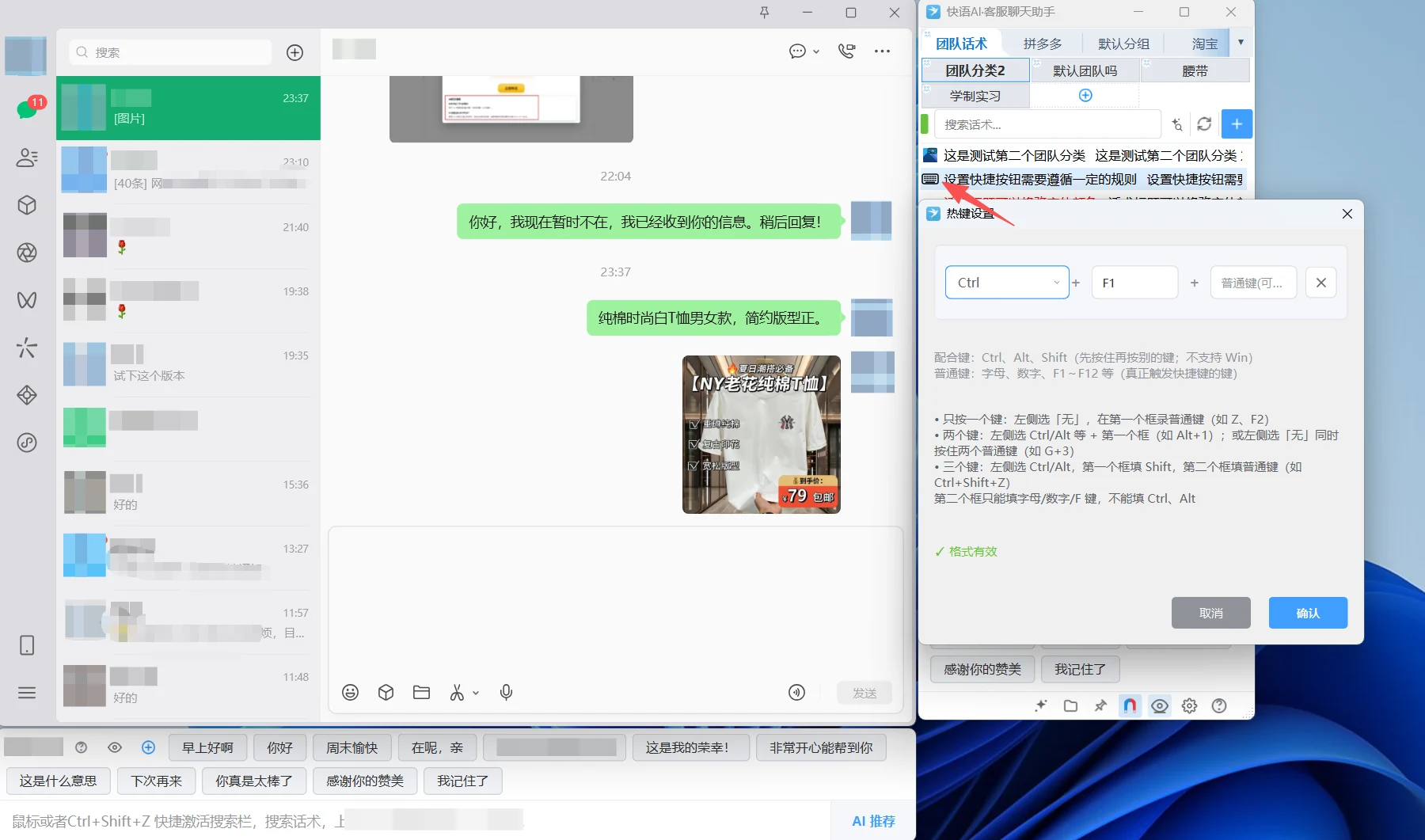The height and width of the screenshot is (840, 1425).
Task: Select the 腰带 category
Action: click(x=1195, y=70)
